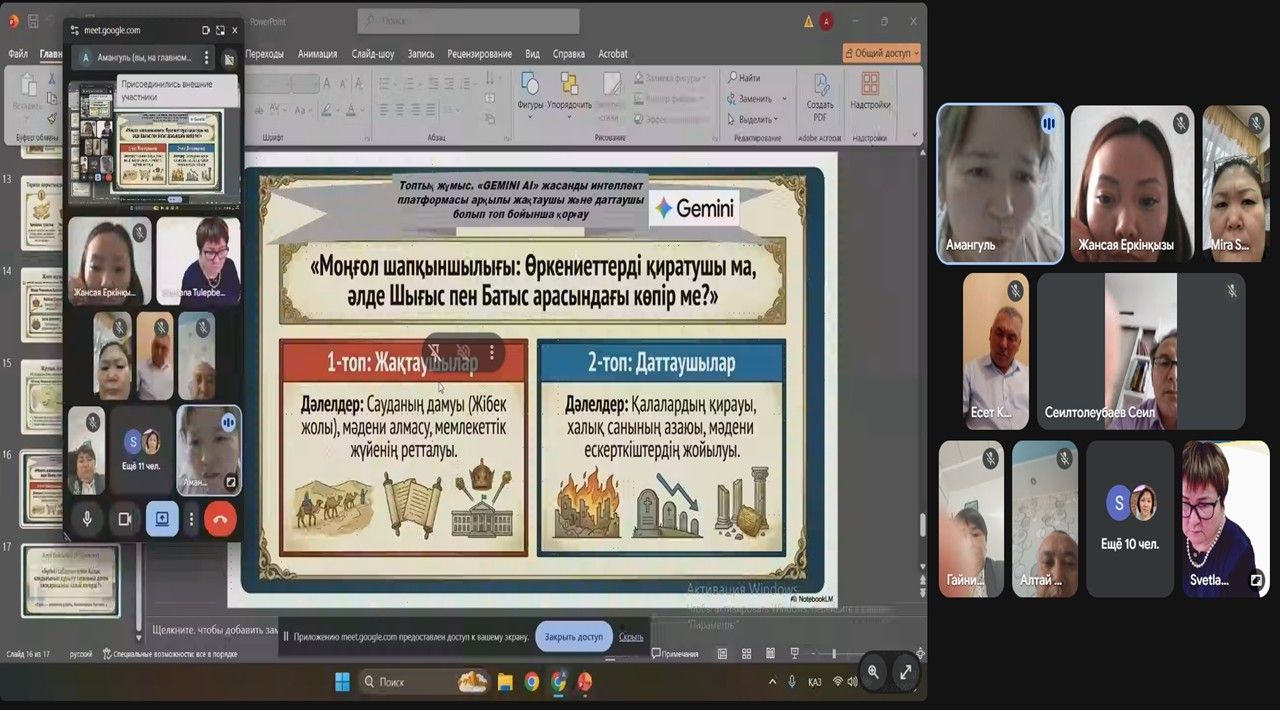This screenshot has height=720, width=1280.
Task: Open the Надстройки add-ins icon
Action: (870, 91)
